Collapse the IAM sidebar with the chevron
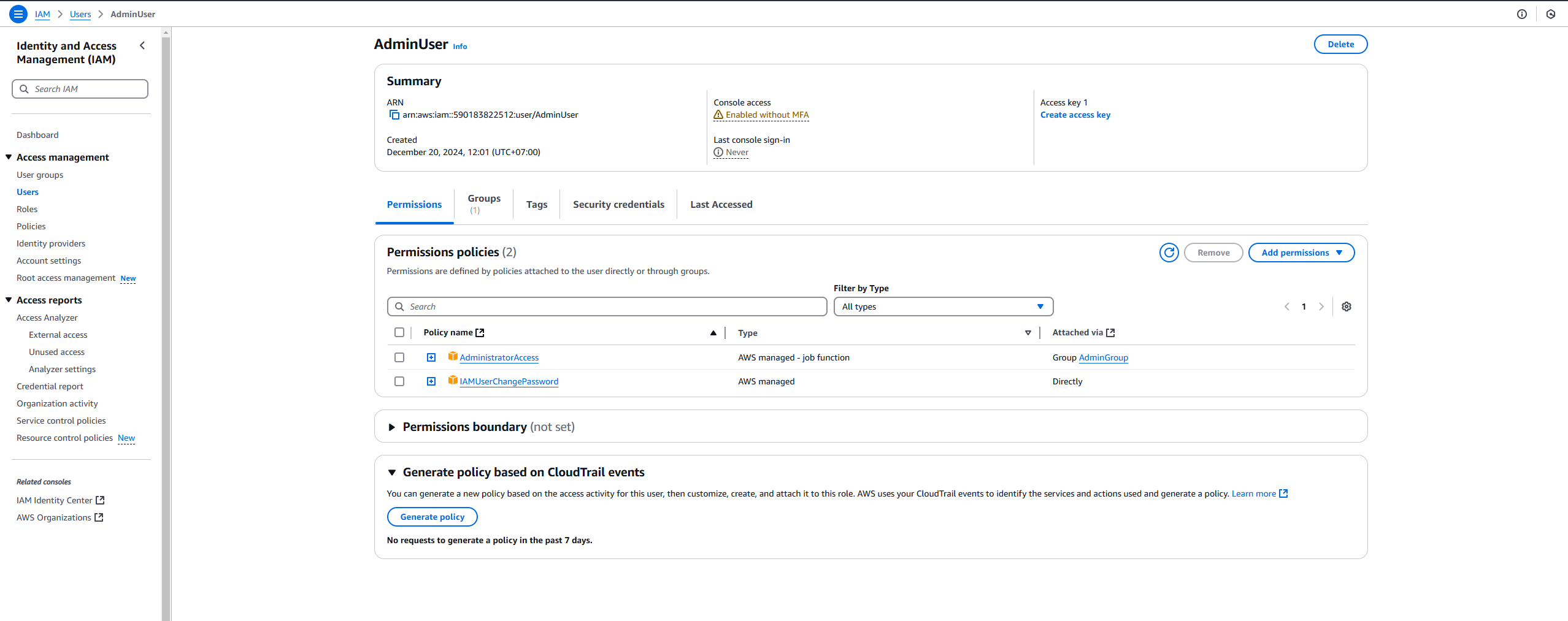Image resolution: width=1568 pixels, height=621 pixels. tap(142, 45)
